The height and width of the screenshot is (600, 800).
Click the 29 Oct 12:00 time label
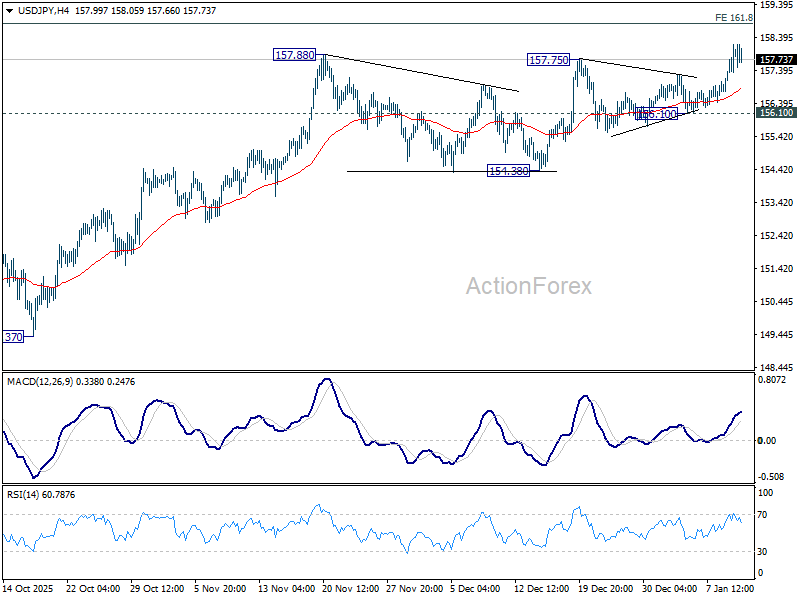pyautogui.click(x=157, y=588)
